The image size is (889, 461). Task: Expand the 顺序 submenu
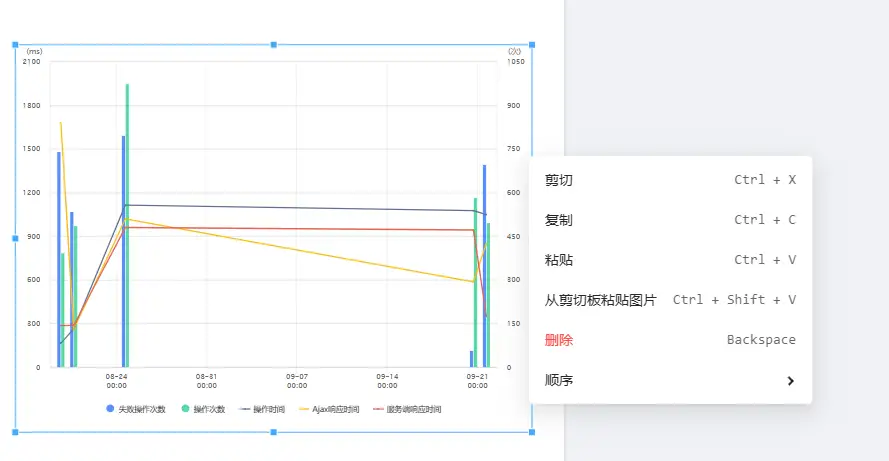670,380
